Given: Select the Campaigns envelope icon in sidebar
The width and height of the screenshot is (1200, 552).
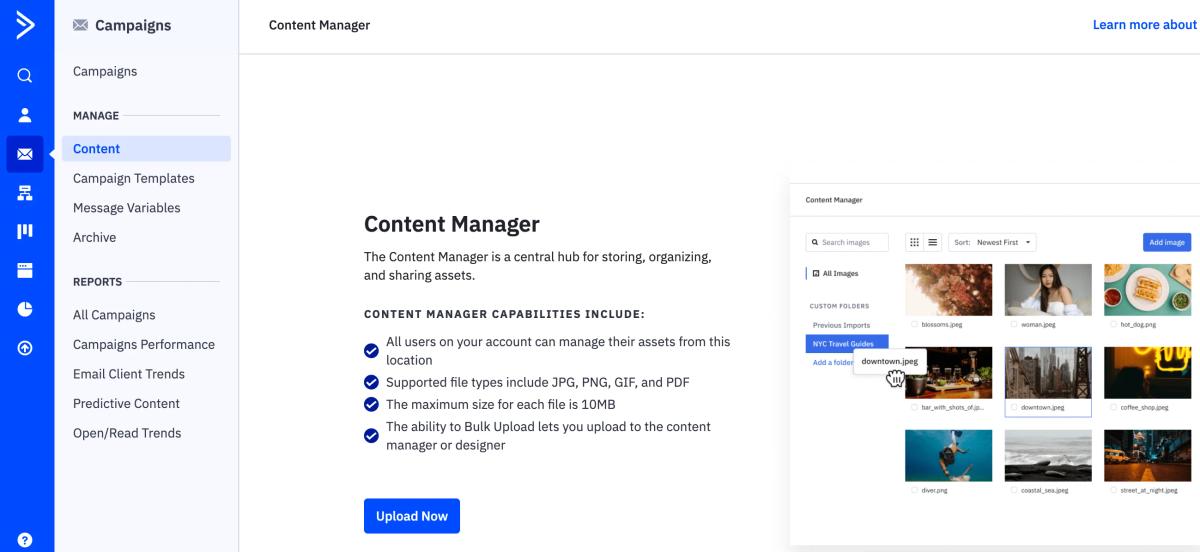Looking at the screenshot, I should coord(25,154).
